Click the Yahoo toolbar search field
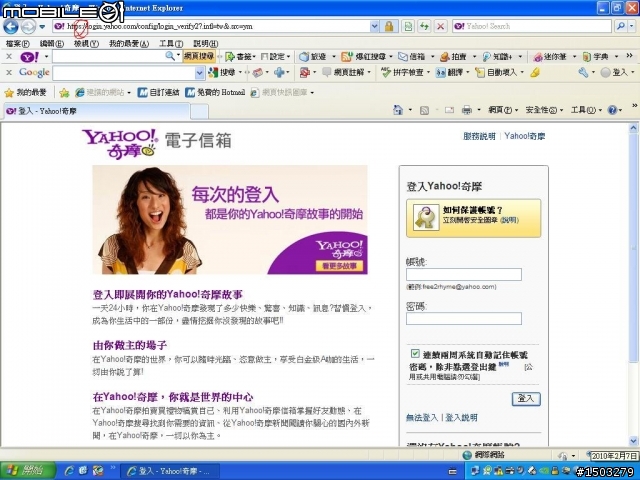 [x=109, y=56]
